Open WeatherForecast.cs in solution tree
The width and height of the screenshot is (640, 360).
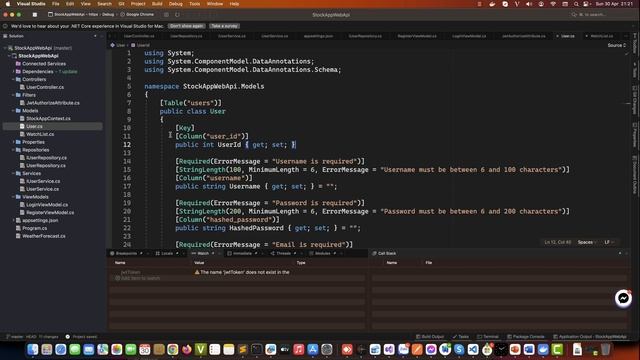click(43, 236)
